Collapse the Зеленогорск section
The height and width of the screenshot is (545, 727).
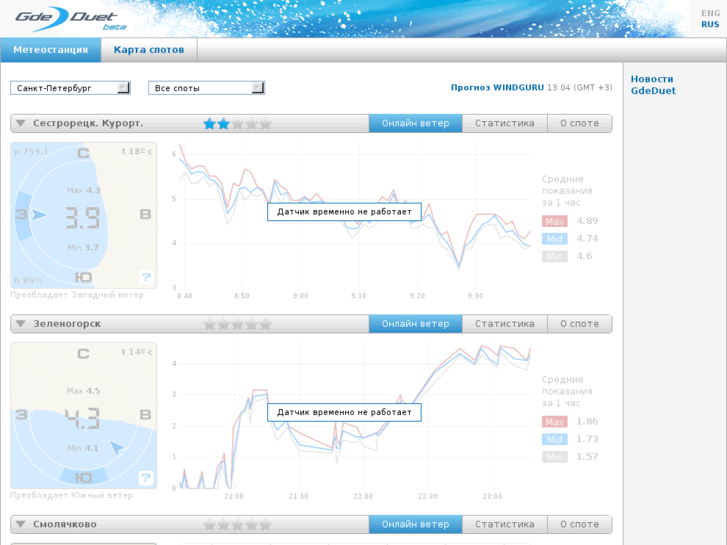(20, 324)
